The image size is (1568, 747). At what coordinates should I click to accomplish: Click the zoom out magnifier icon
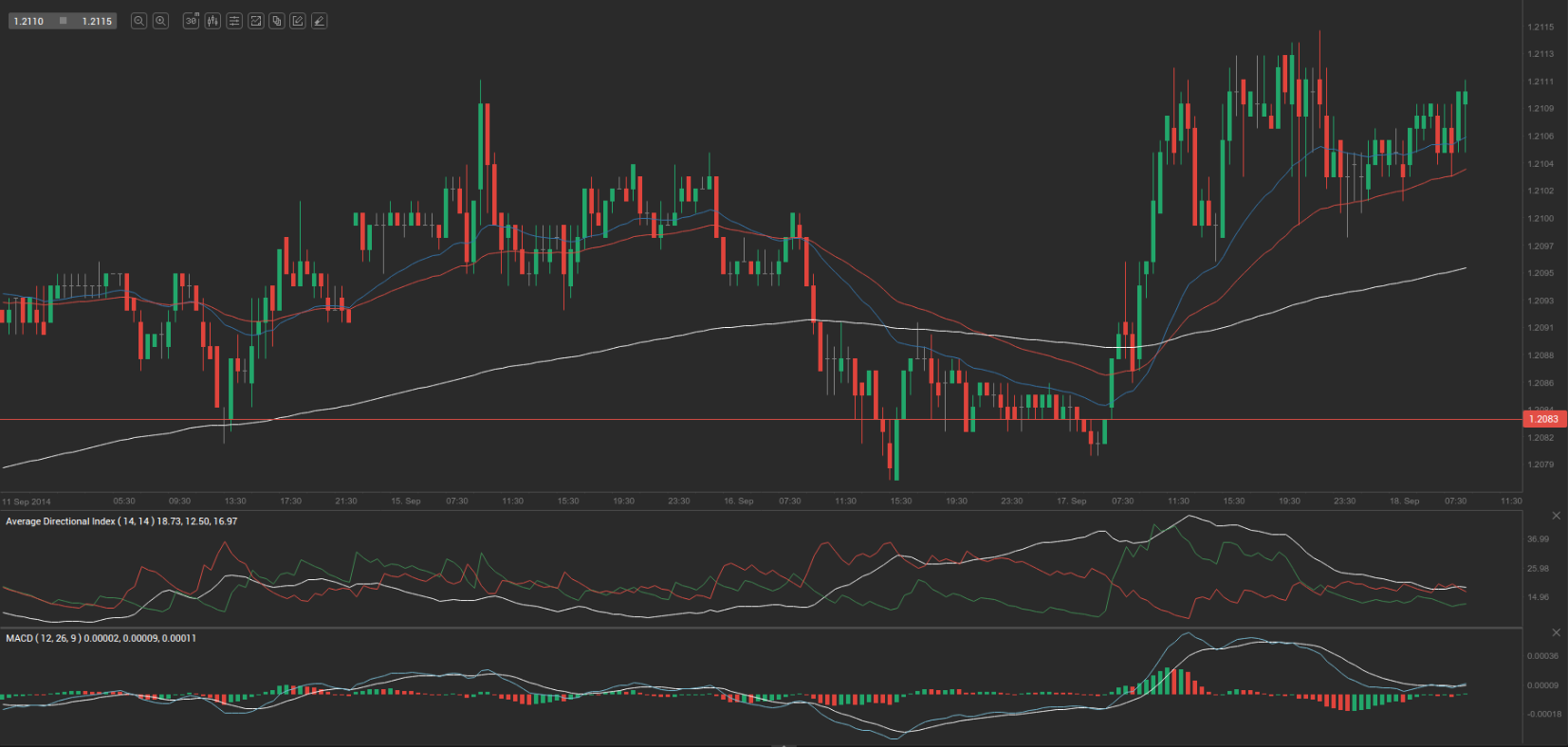[x=138, y=21]
